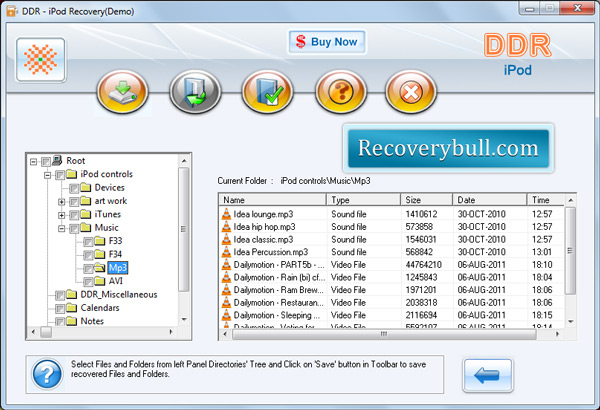The image size is (600, 410).
Task: Open help with the question mark toolbar icon
Action: (x=341, y=92)
